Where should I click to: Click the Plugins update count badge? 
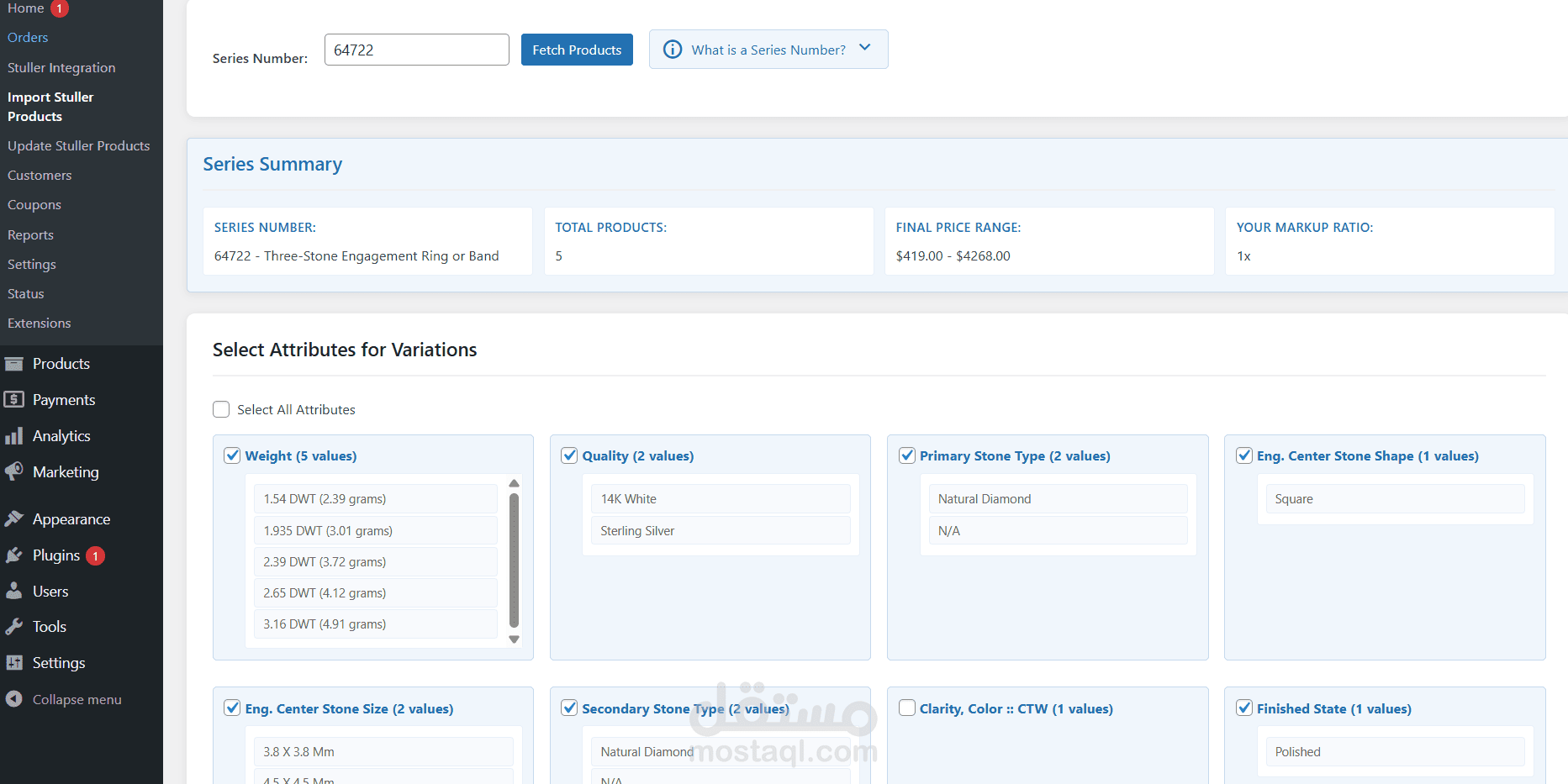[x=96, y=555]
